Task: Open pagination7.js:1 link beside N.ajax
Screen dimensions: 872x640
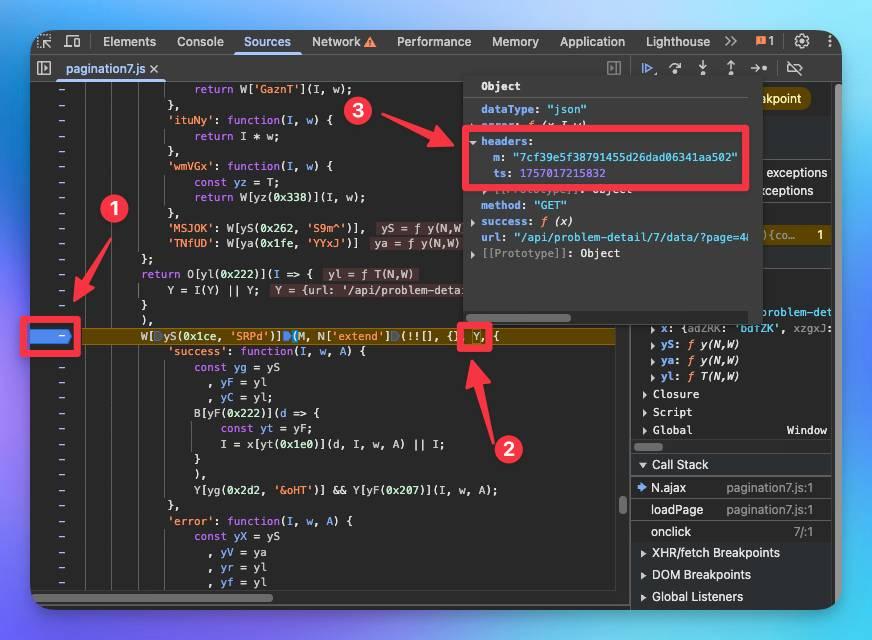Action: [x=769, y=488]
